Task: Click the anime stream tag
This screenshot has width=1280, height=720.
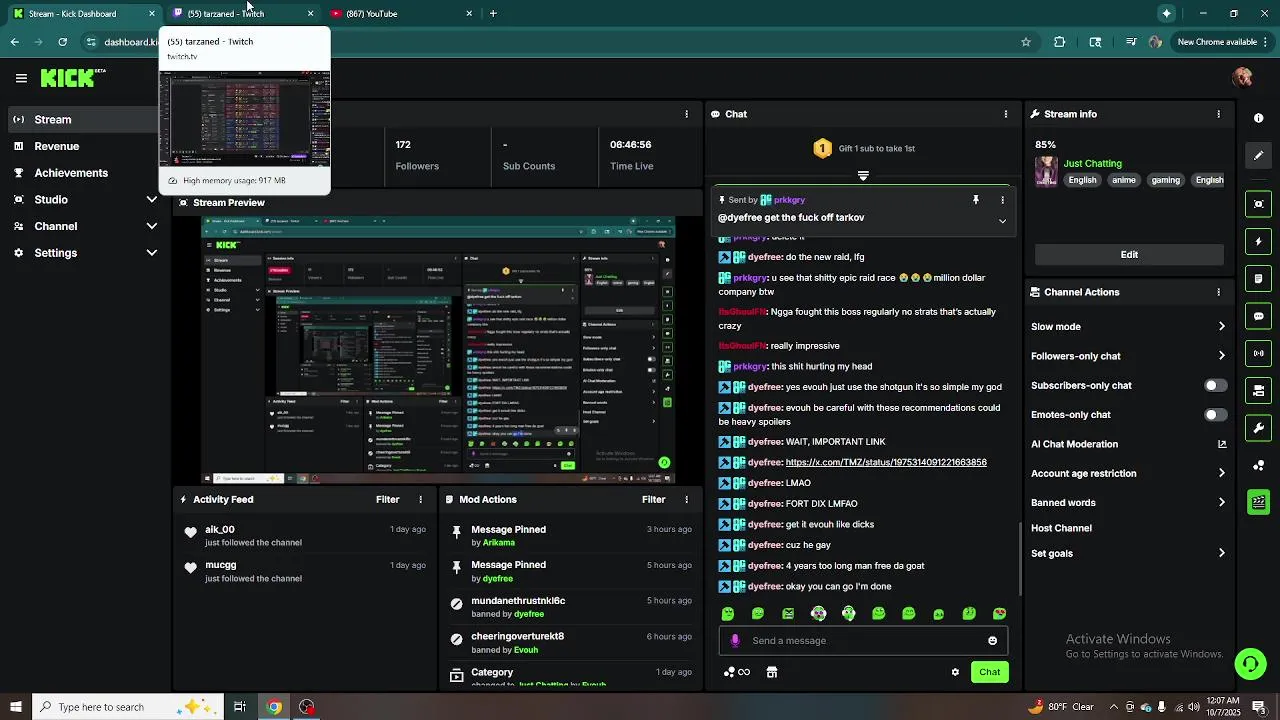Action: point(1124,180)
